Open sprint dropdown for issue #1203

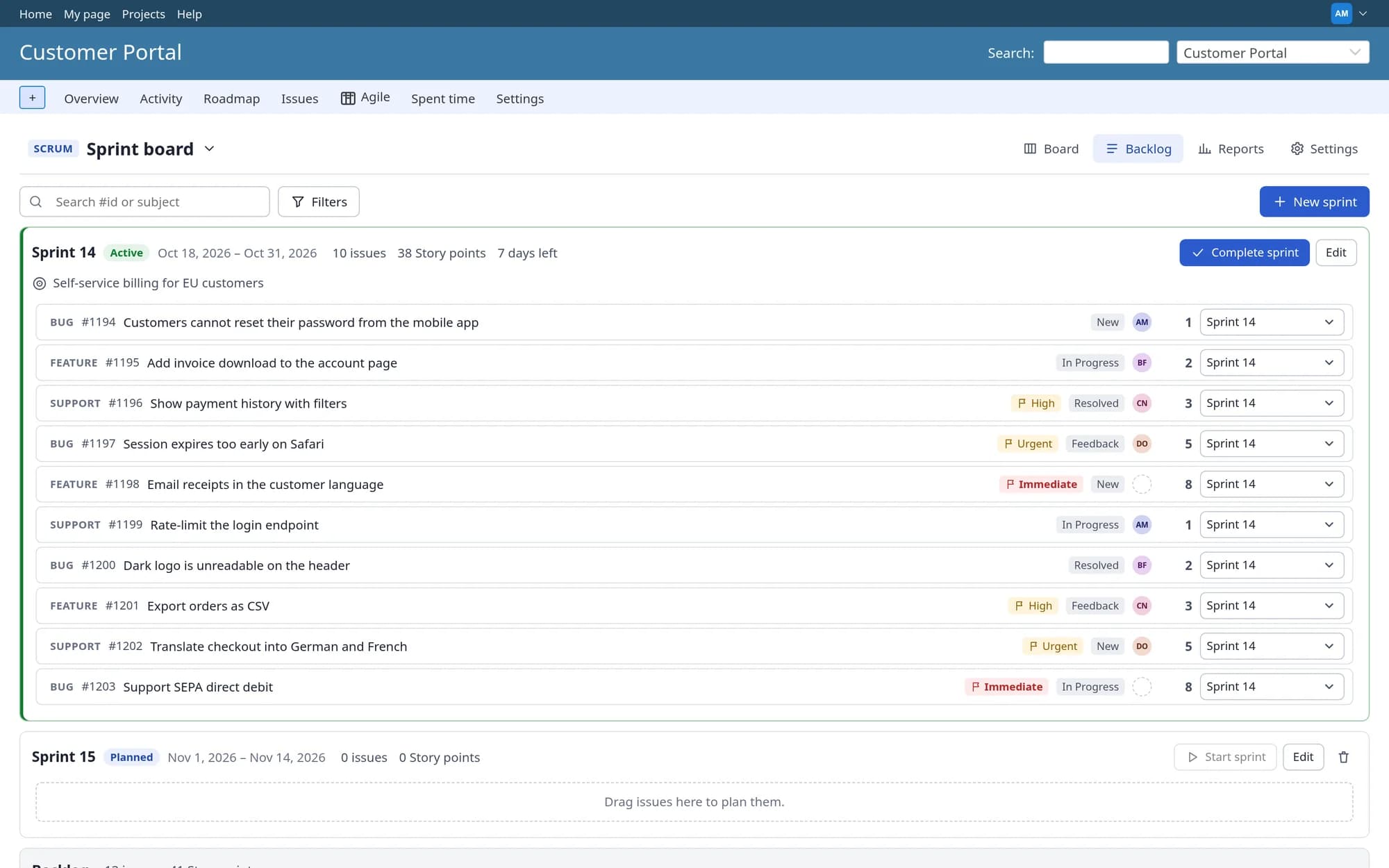(x=1271, y=687)
